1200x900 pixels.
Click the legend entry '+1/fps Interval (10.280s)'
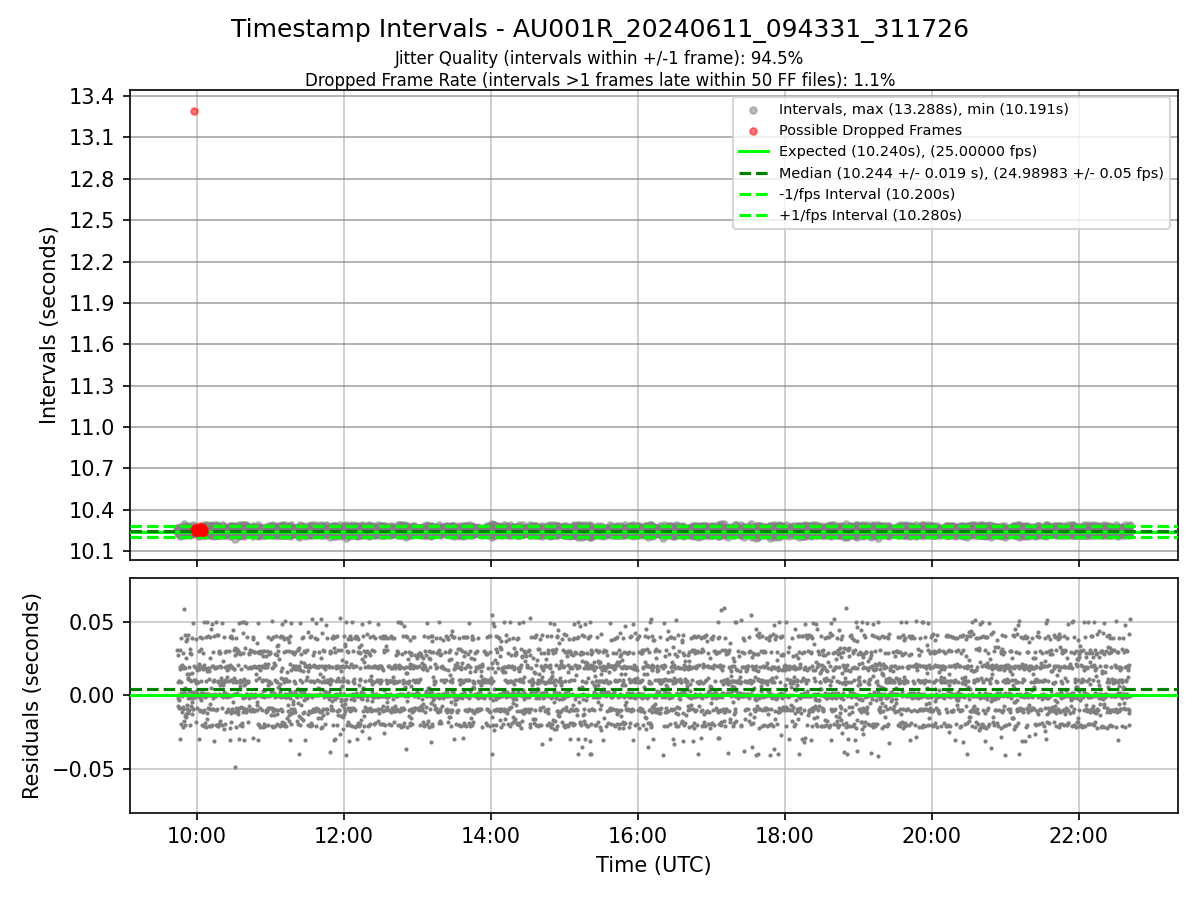coord(870,214)
